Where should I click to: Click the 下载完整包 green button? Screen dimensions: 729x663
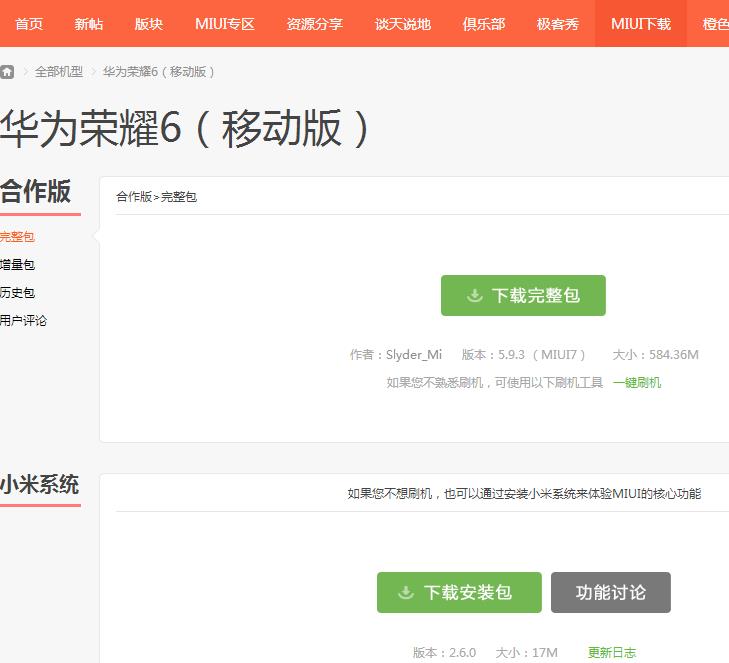(524, 295)
